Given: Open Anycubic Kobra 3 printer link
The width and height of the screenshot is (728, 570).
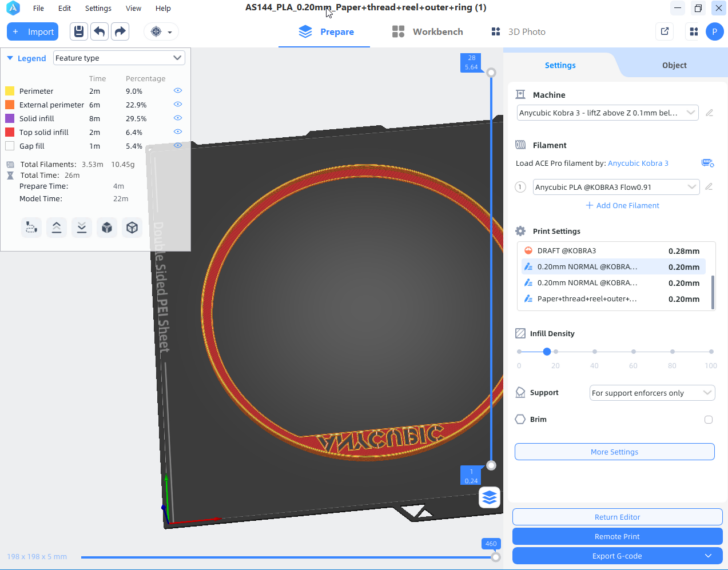Looking at the screenshot, I should pos(638,163).
